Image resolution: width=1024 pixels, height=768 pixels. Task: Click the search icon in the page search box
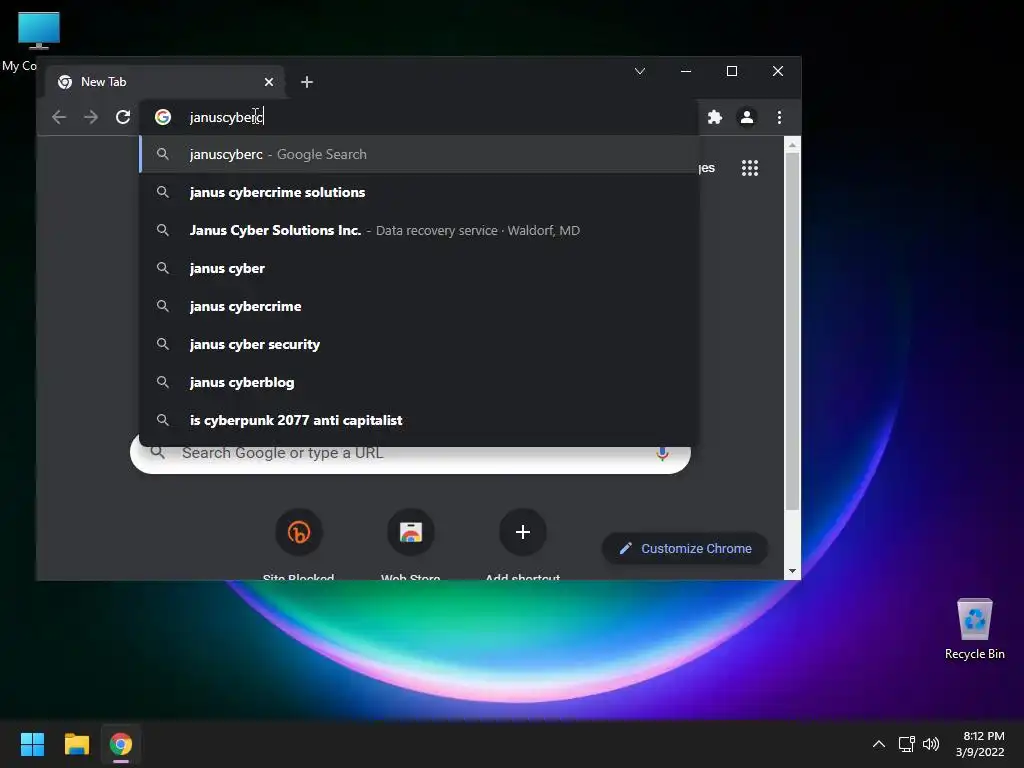click(157, 453)
